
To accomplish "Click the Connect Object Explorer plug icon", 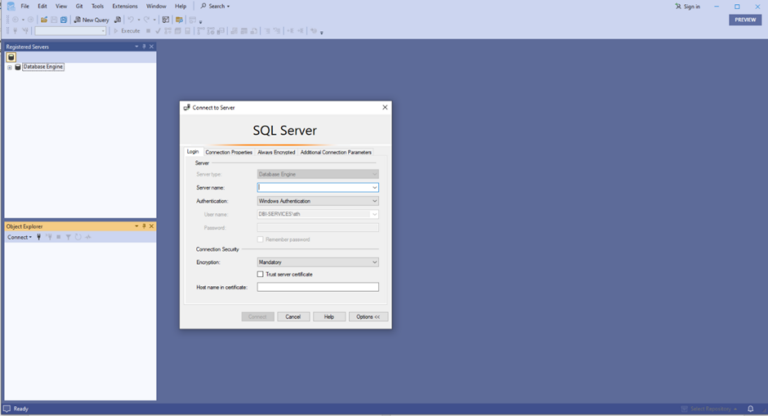I will (38, 237).
